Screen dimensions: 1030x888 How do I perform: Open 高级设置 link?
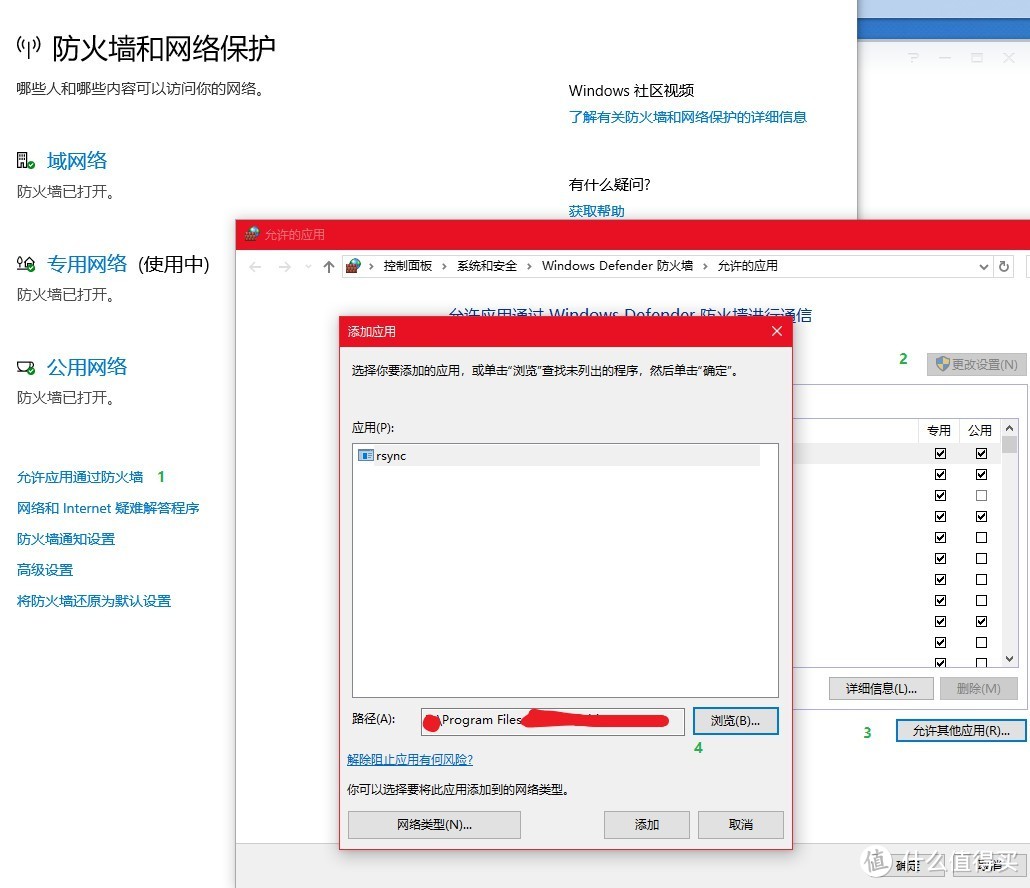[x=45, y=569]
